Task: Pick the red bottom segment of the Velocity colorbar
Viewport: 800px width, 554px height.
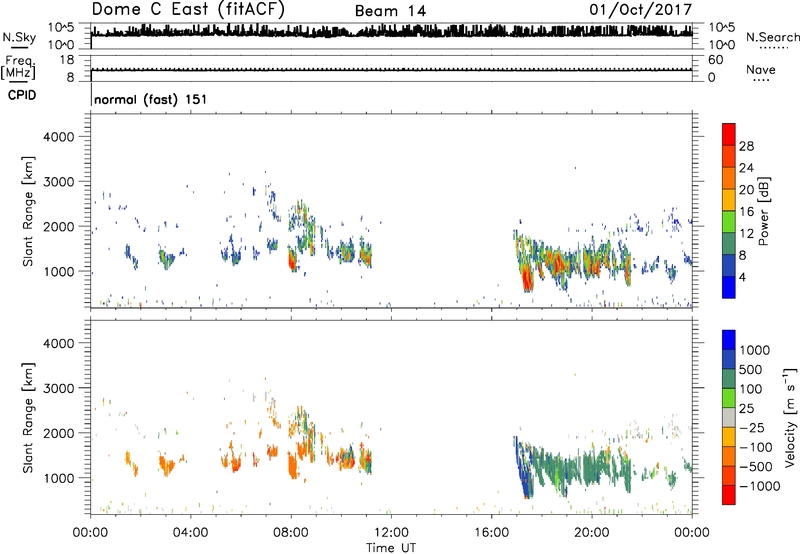Action: [x=729, y=495]
